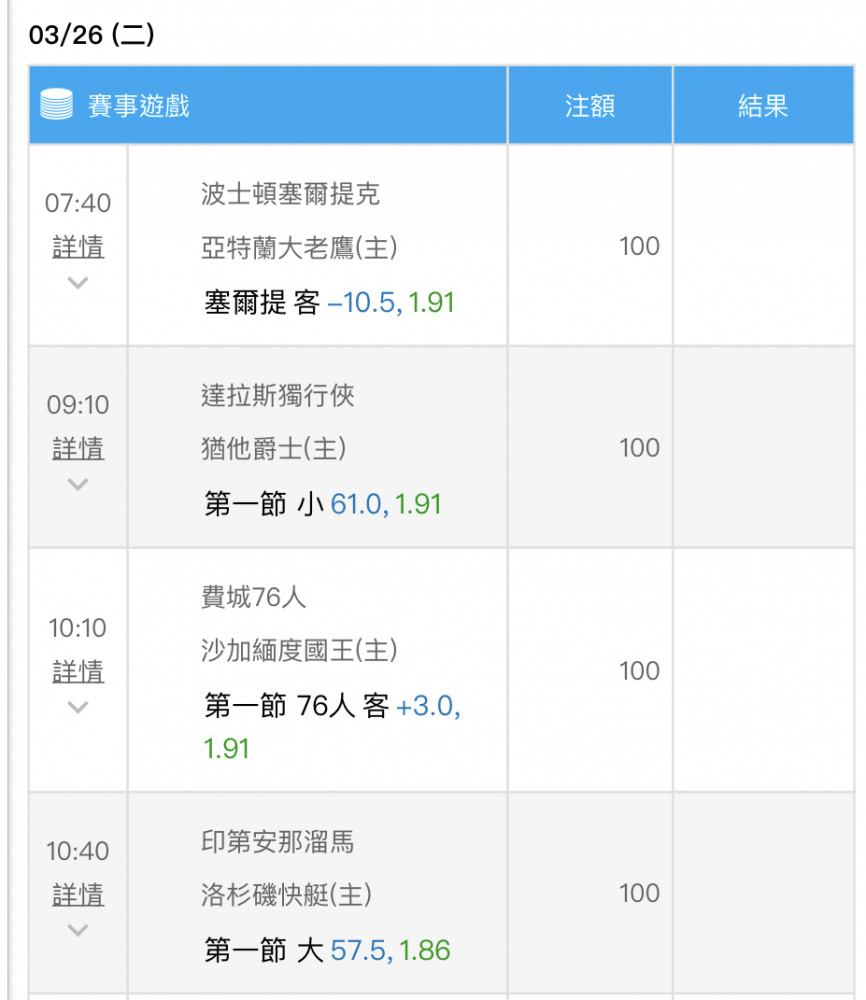Click 達拉斯獨行俠 team name
Screen dimensions: 866x1000
click(277, 396)
